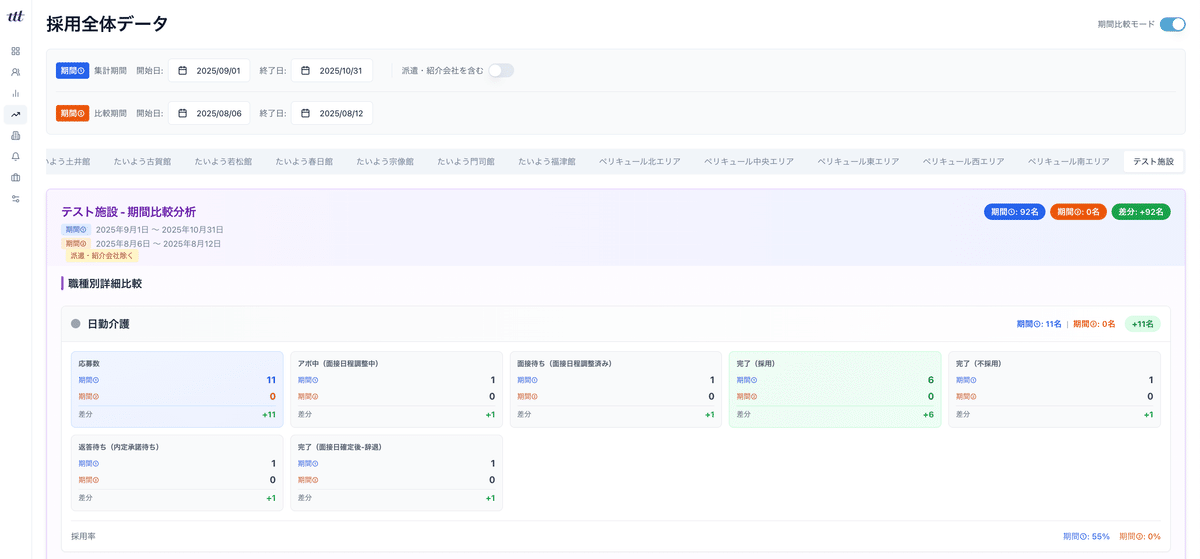Open the notifications bell icon in sidebar

[15, 156]
